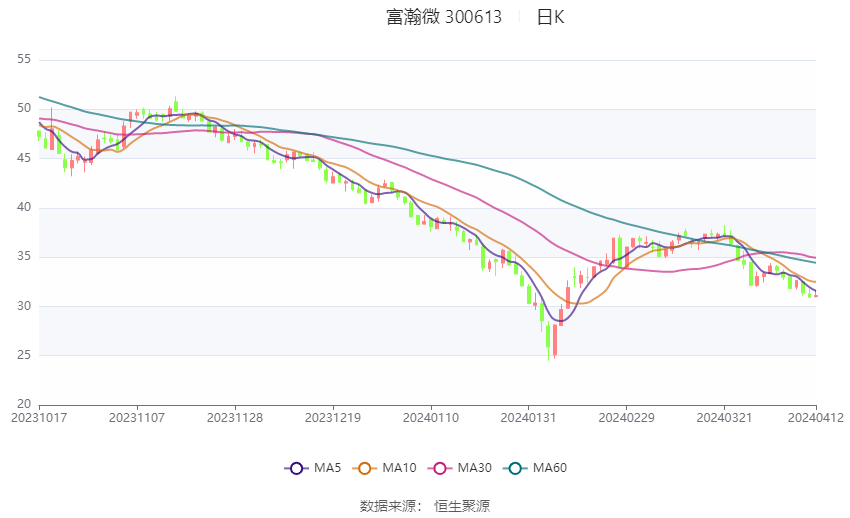This screenshot has width=850, height=518.
Task: Click y-axis value 35
Action: [x=24, y=256]
